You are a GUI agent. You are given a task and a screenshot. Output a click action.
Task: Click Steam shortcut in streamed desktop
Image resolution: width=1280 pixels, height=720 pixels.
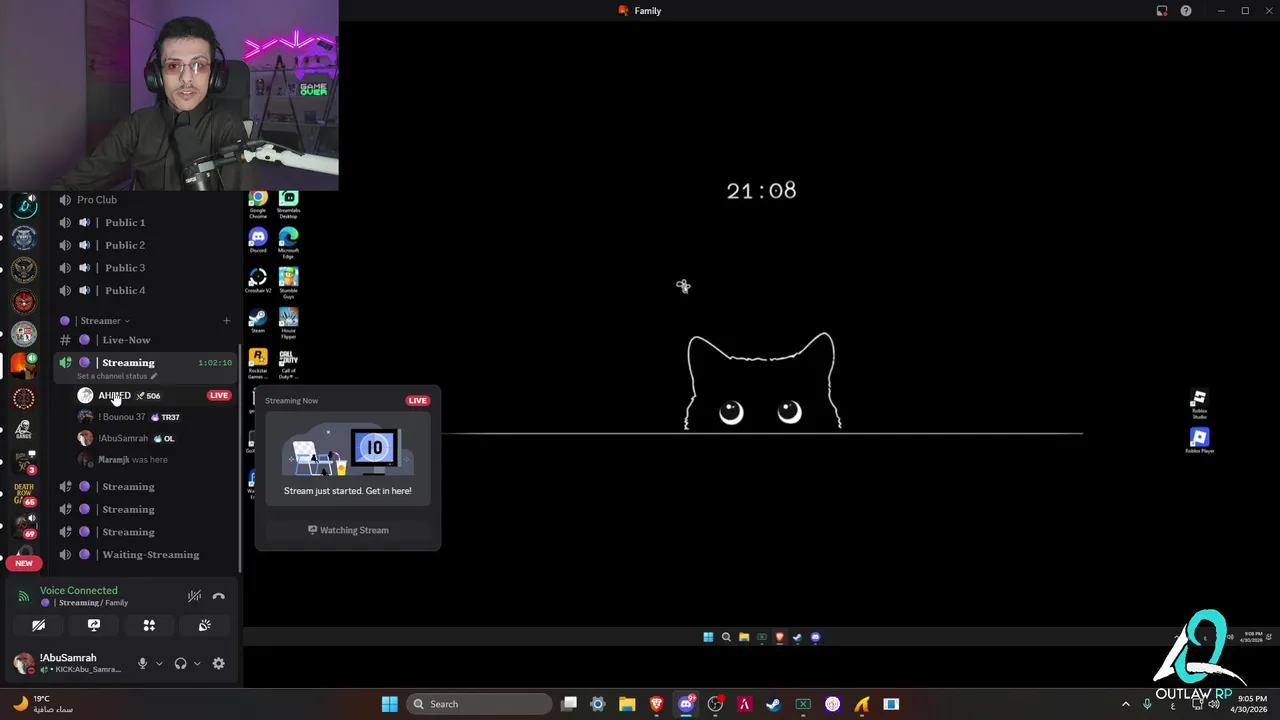click(x=258, y=321)
